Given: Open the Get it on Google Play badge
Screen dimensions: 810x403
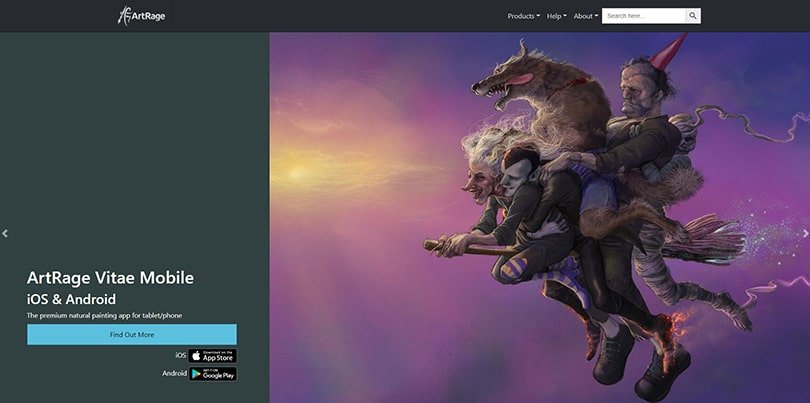Looking at the screenshot, I should (x=212, y=374).
